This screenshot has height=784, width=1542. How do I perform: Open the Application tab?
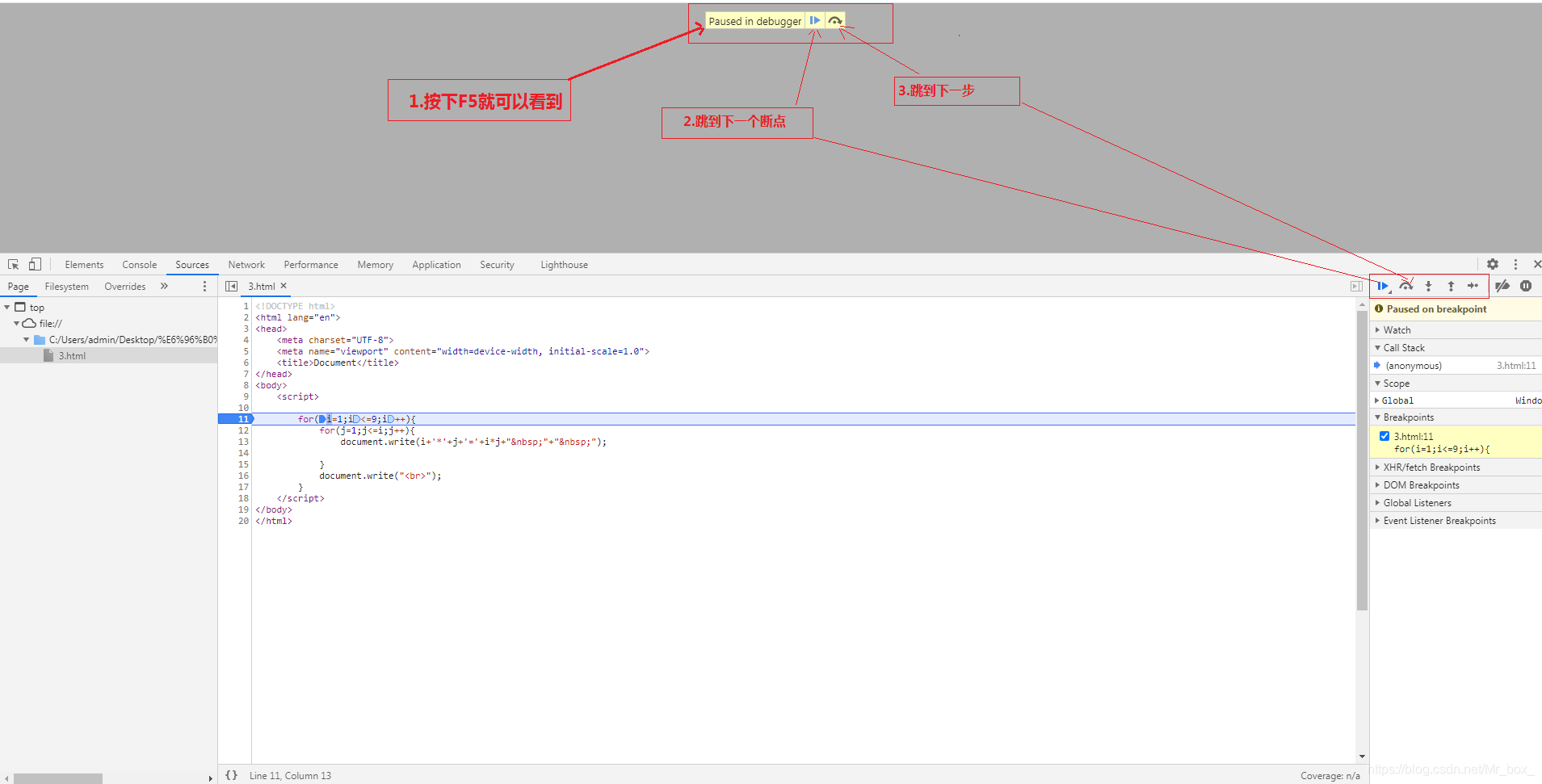coord(436,265)
